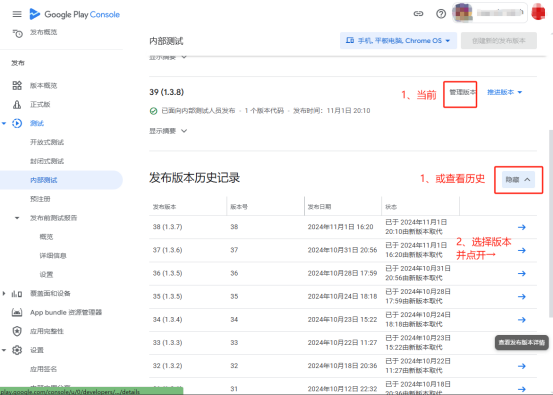Select the highlighted 内部测试 sidebar item

point(61,180)
